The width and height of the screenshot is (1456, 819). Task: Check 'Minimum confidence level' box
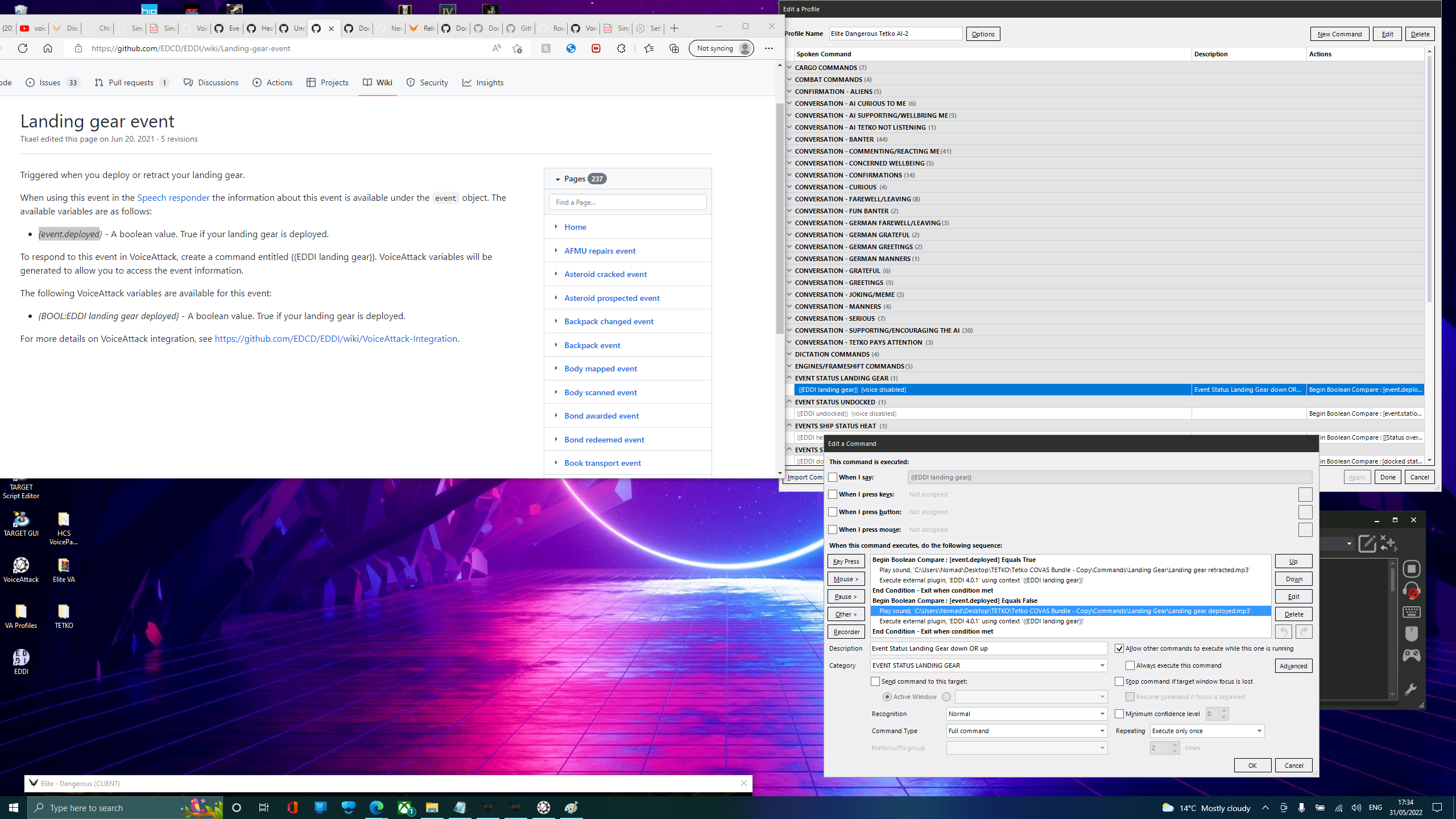[x=1119, y=714]
